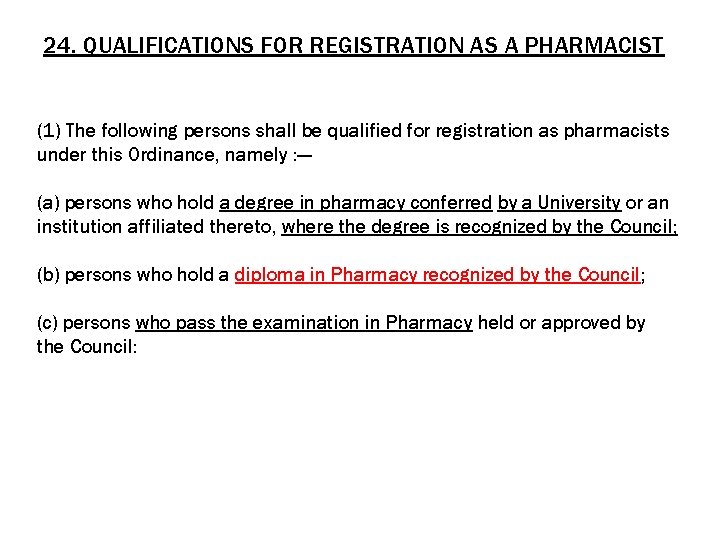Select underlined phrase 'a degree in pharmacy conferred'
Viewport: 720px width, 540px height.
pos(355,203)
